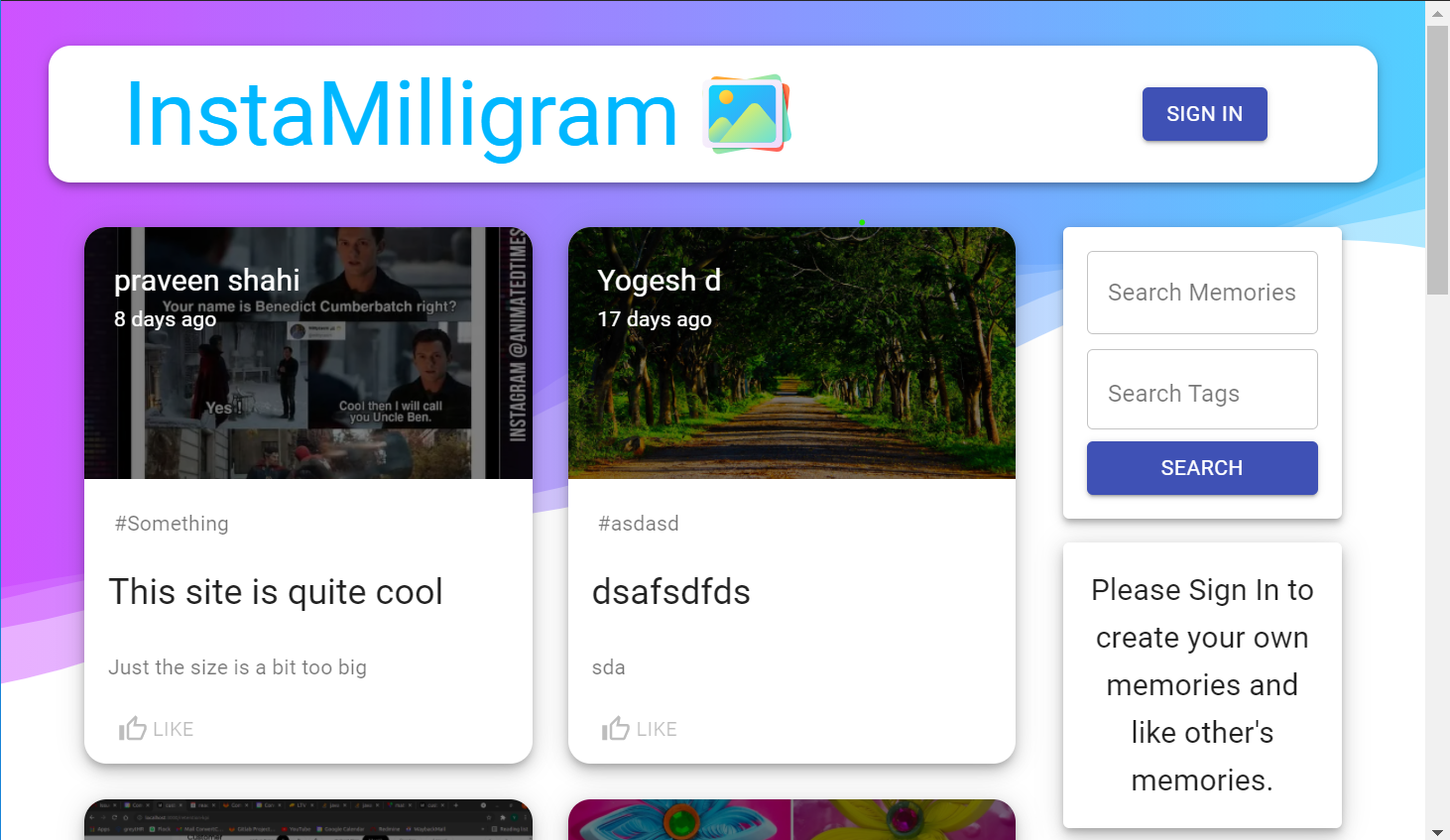Click the 'Please Sign In to create' notice
The image size is (1450, 840).
(1202, 684)
